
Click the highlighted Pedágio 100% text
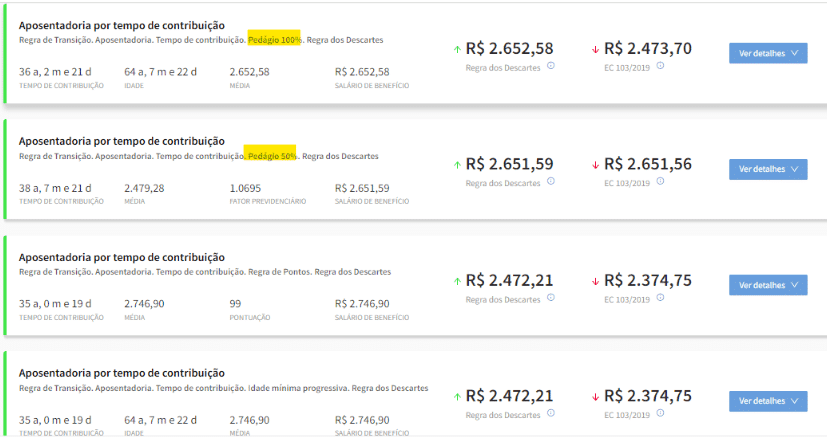(x=275, y=40)
